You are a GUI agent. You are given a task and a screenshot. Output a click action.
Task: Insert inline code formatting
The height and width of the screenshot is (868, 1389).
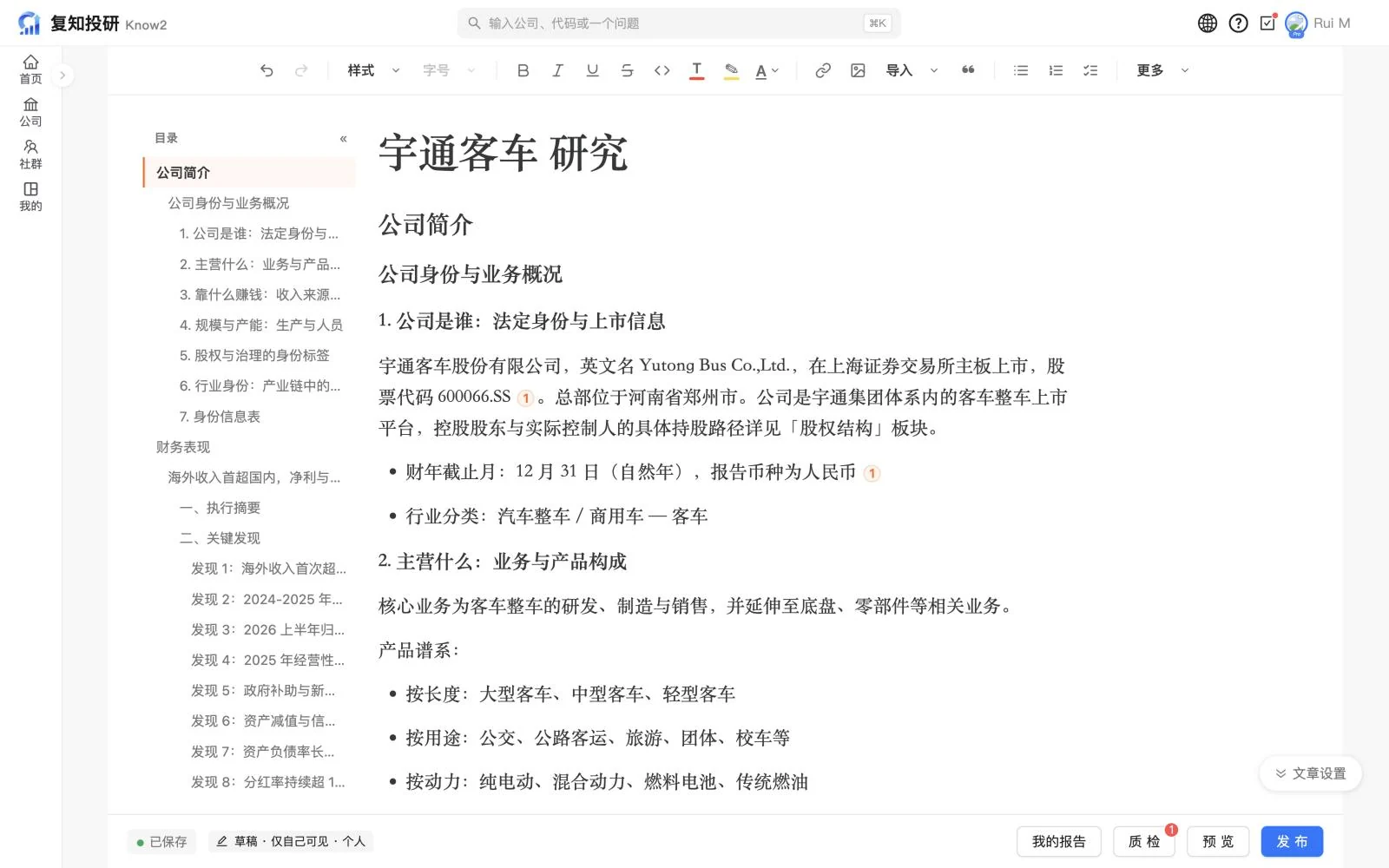point(662,70)
